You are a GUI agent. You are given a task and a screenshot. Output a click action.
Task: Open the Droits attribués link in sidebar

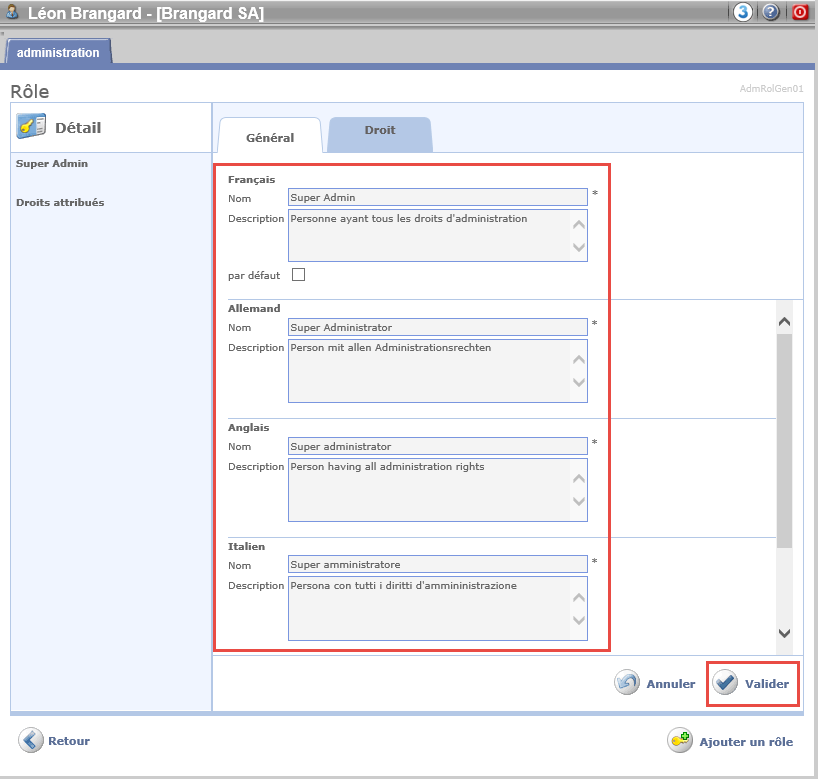tap(60, 202)
